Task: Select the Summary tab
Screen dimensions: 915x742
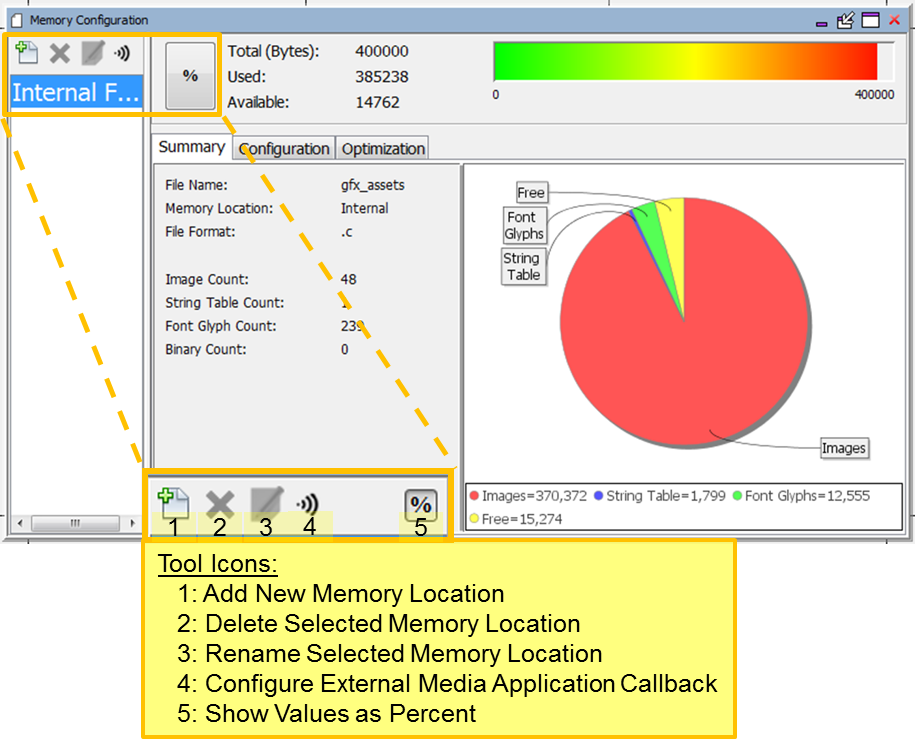Action: [x=191, y=147]
